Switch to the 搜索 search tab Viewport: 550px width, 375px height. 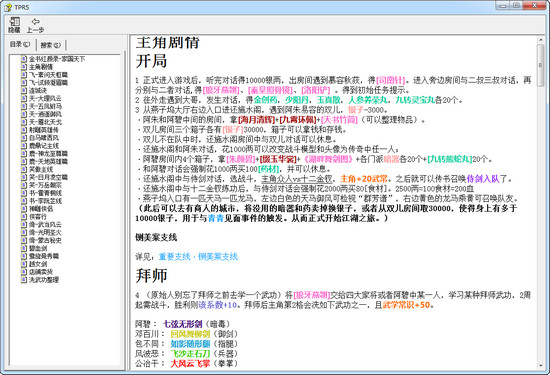coord(51,45)
